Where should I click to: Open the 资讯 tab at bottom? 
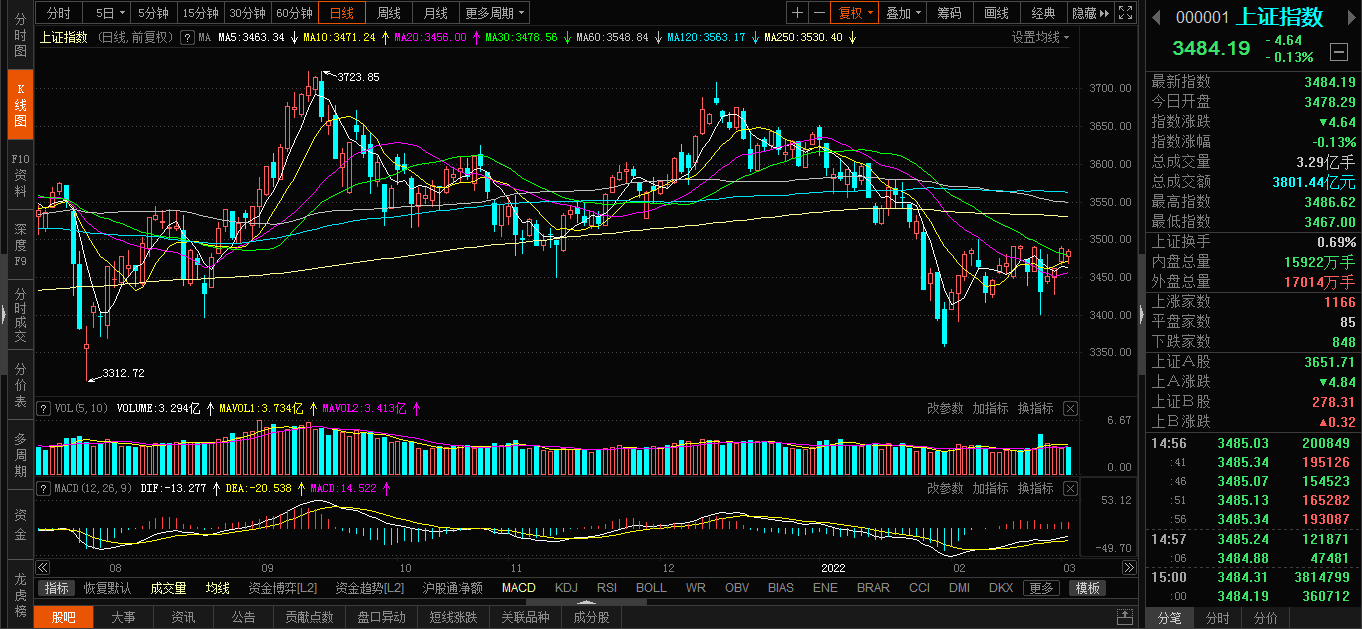[x=183, y=617]
